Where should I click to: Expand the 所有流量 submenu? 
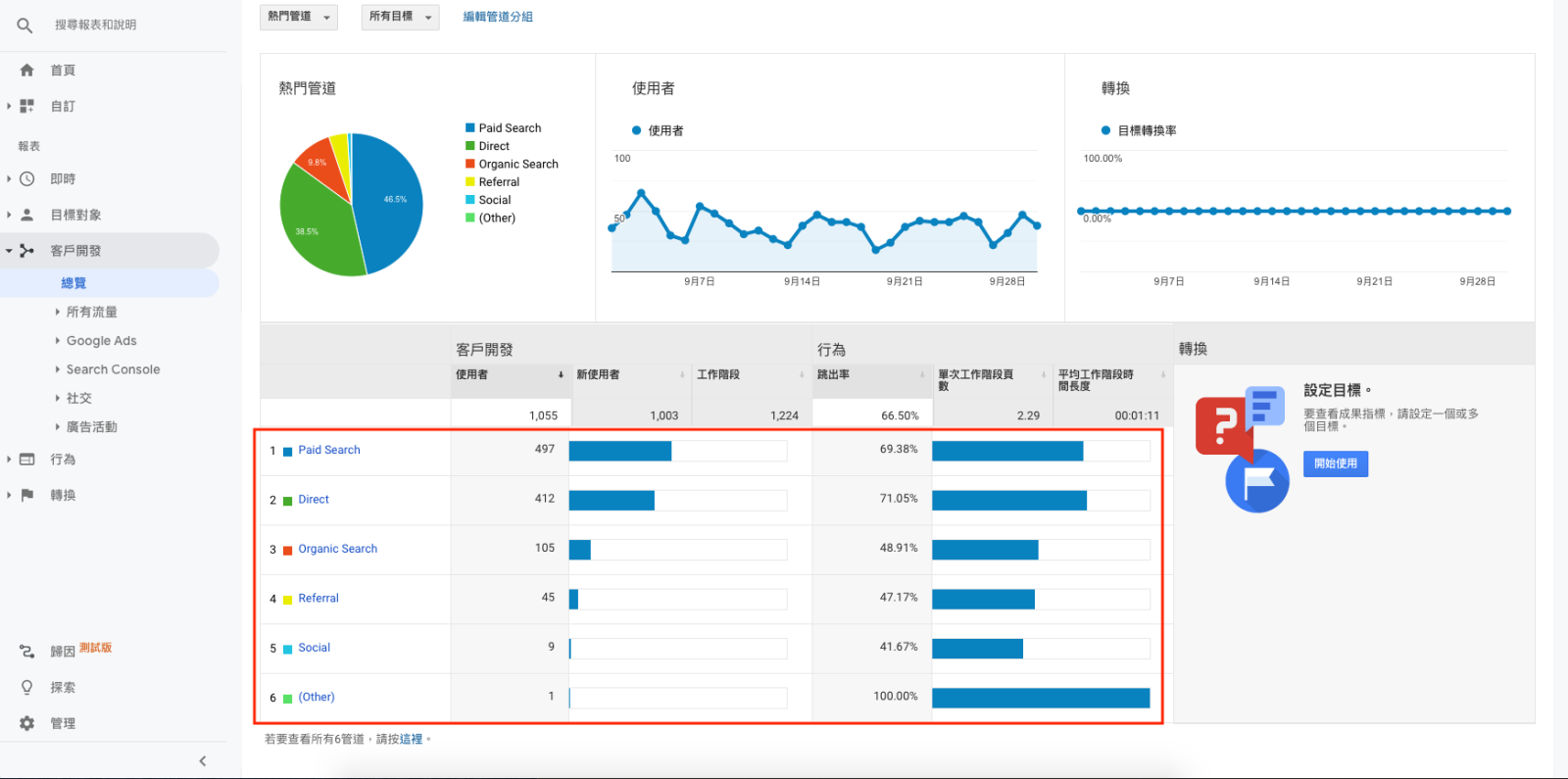[91, 313]
